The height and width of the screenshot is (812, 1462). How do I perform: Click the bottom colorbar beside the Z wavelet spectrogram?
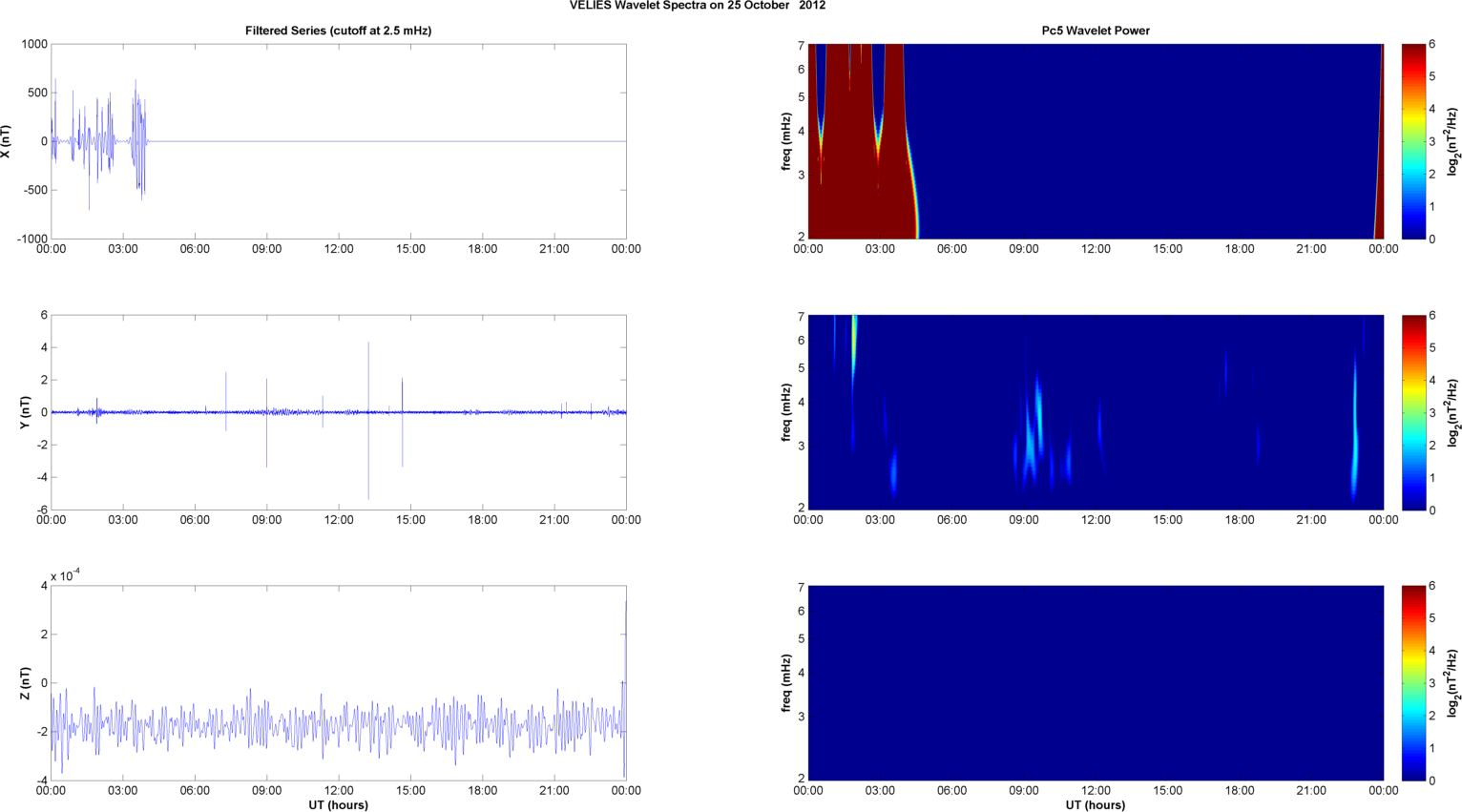click(1412, 683)
